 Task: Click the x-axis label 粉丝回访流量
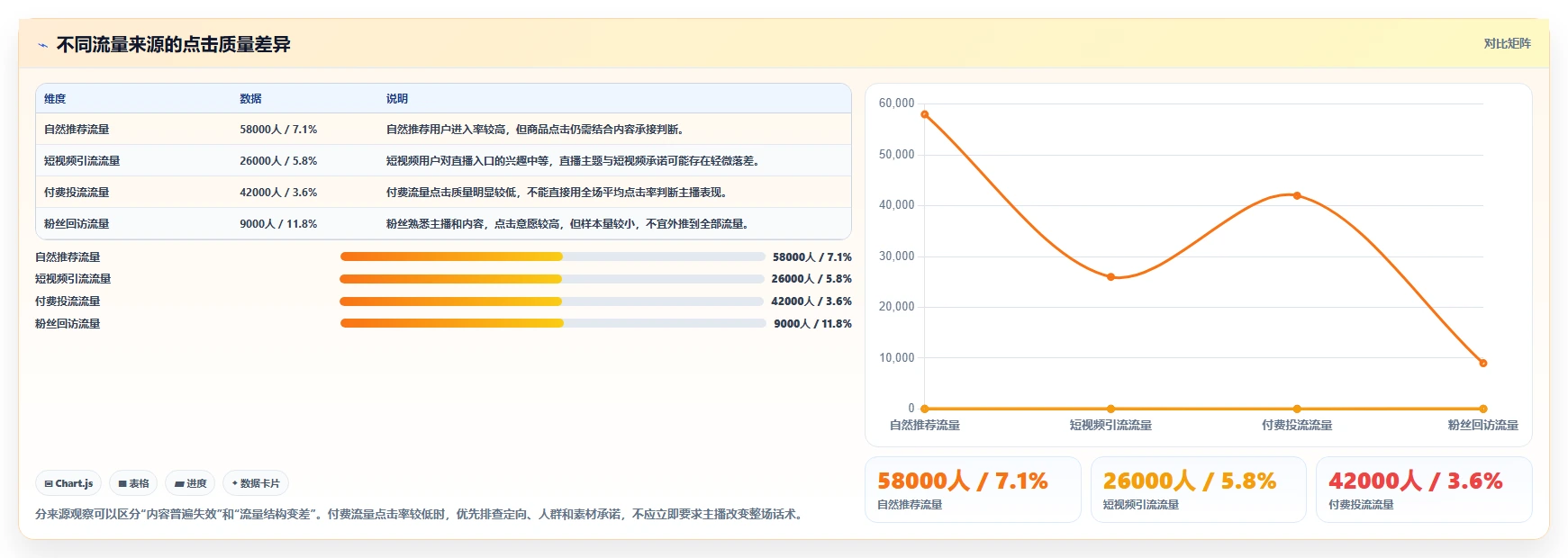(x=1482, y=425)
